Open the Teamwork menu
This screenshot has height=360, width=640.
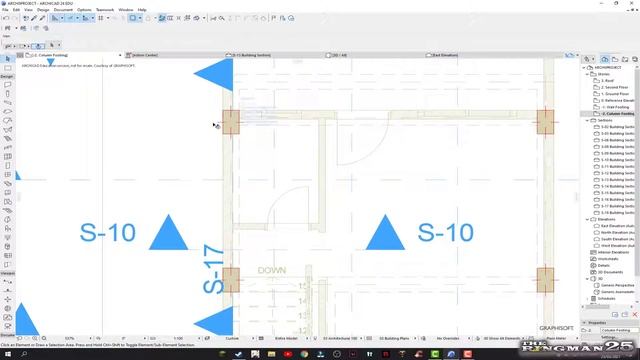(x=105, y=10)
